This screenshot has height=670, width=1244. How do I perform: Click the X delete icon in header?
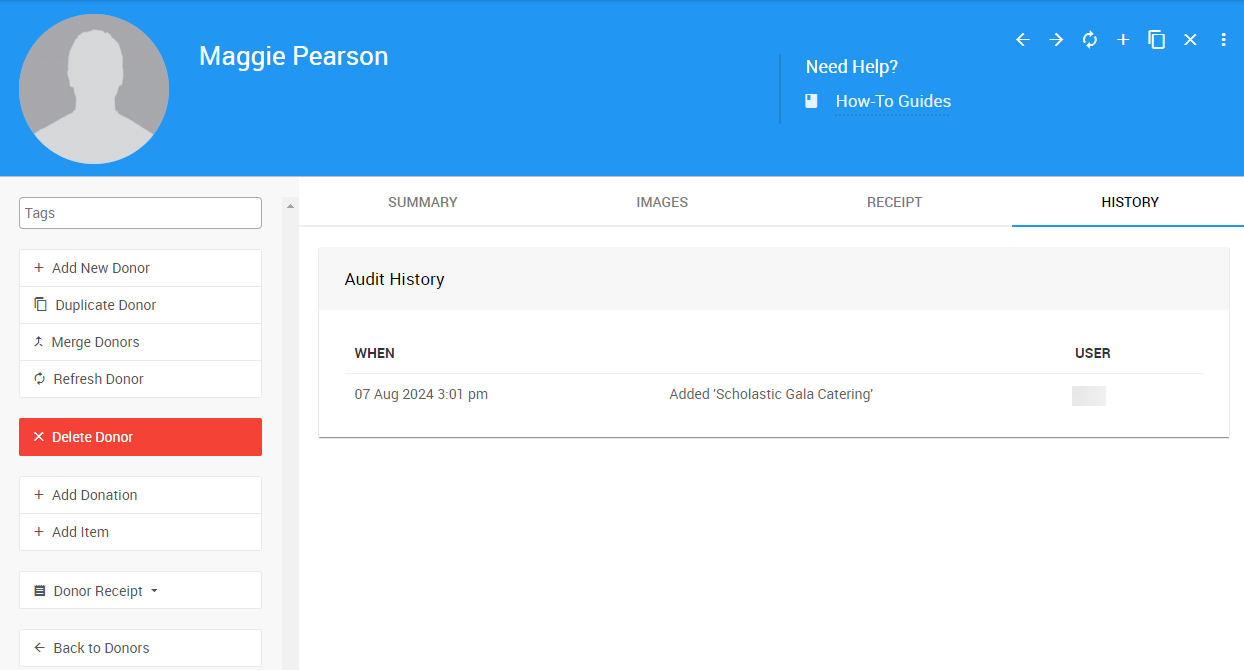click(x=1190, y=40)
